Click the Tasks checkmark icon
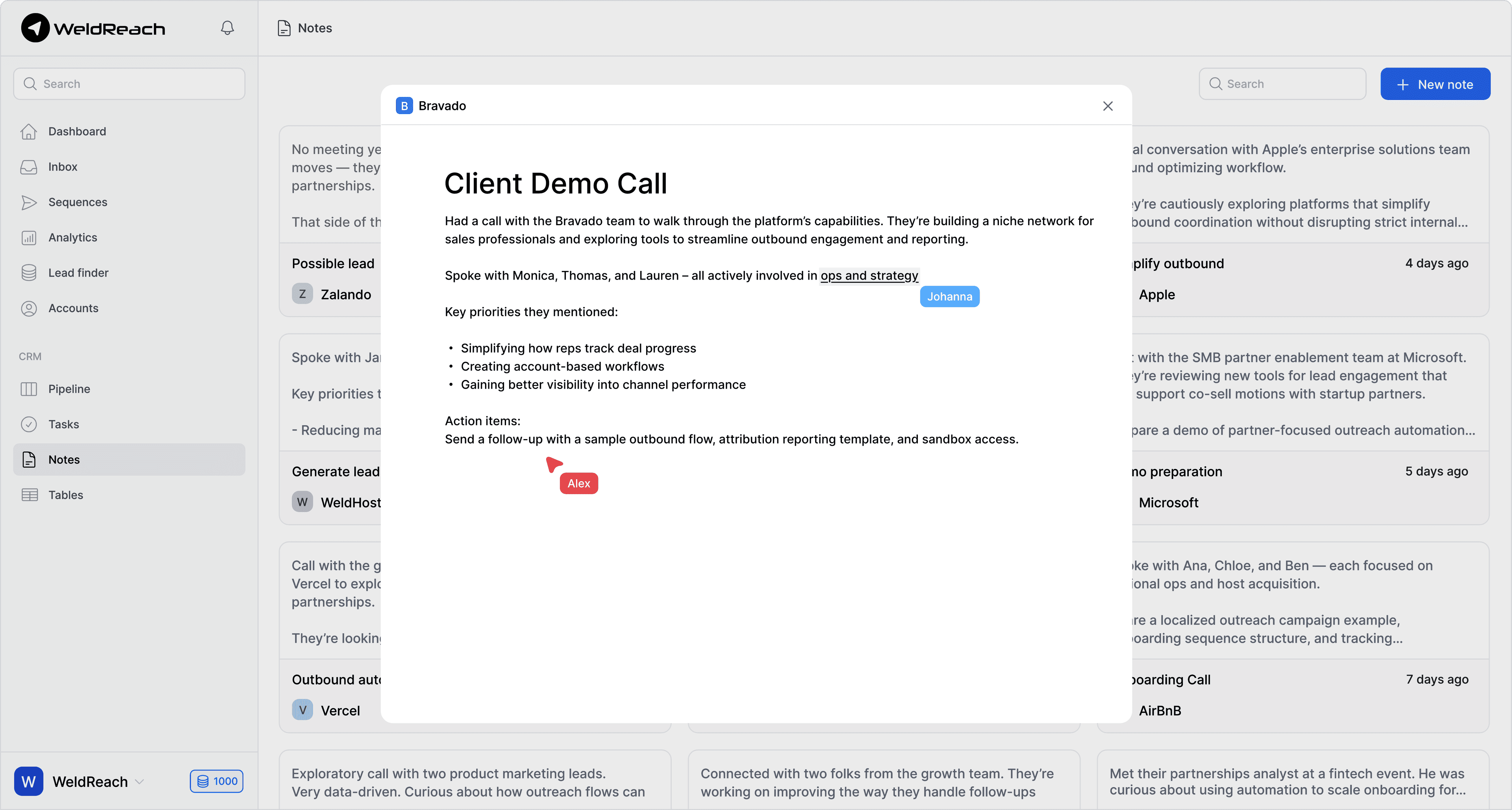Image resolution: width=1512 pixels, height=810 pixels. pyautogui.click(x=29, y=424)
